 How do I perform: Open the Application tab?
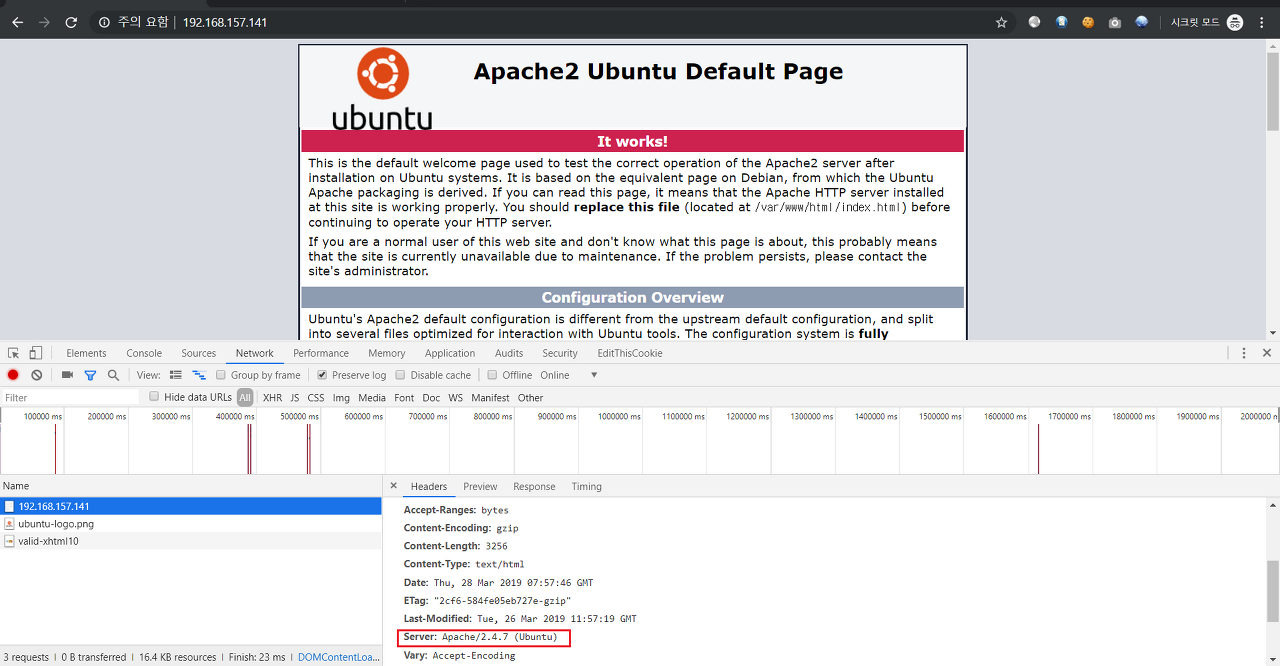click(x=450, y=353)
